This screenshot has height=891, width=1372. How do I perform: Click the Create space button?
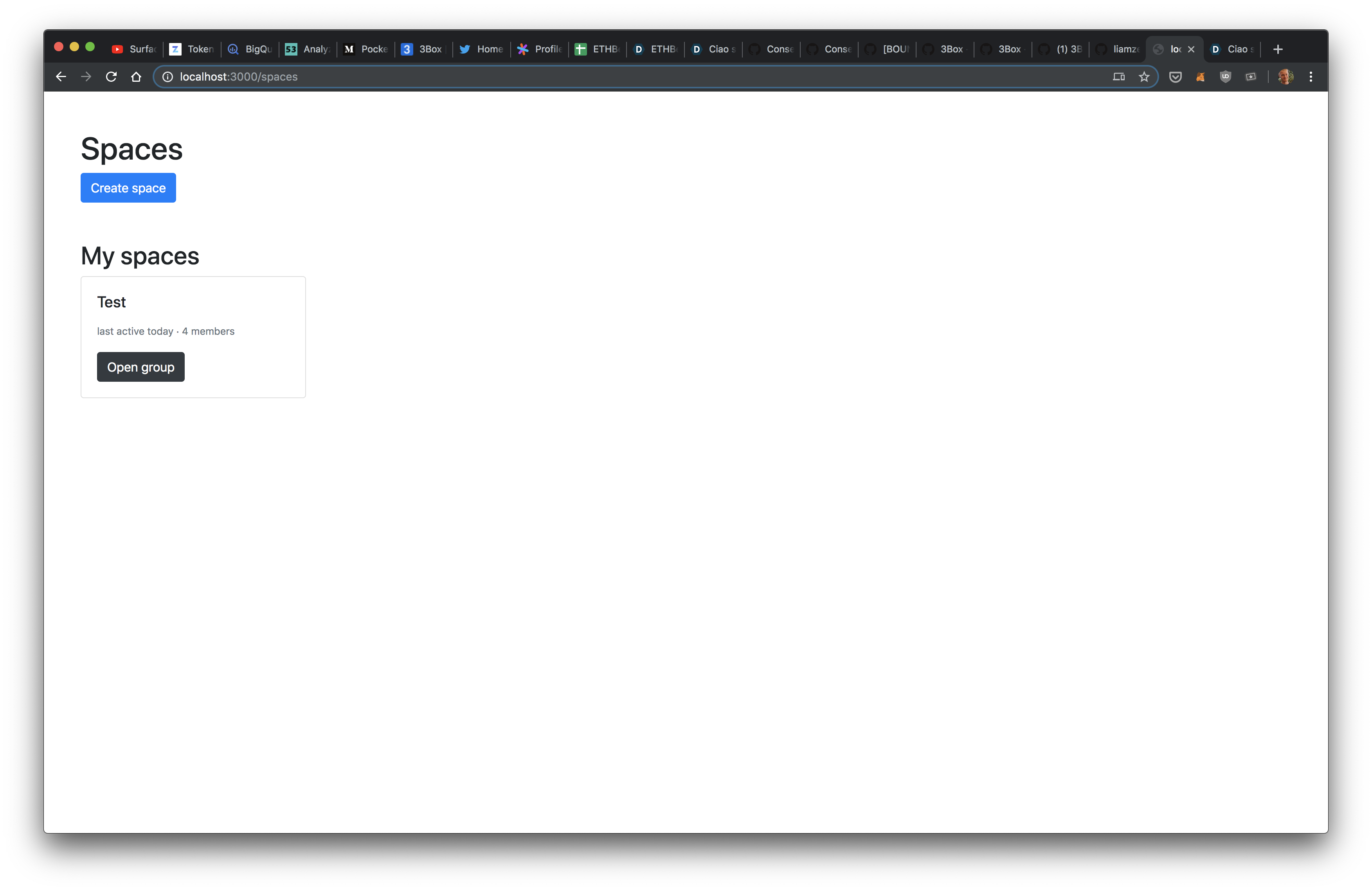[x=128, y=188]
